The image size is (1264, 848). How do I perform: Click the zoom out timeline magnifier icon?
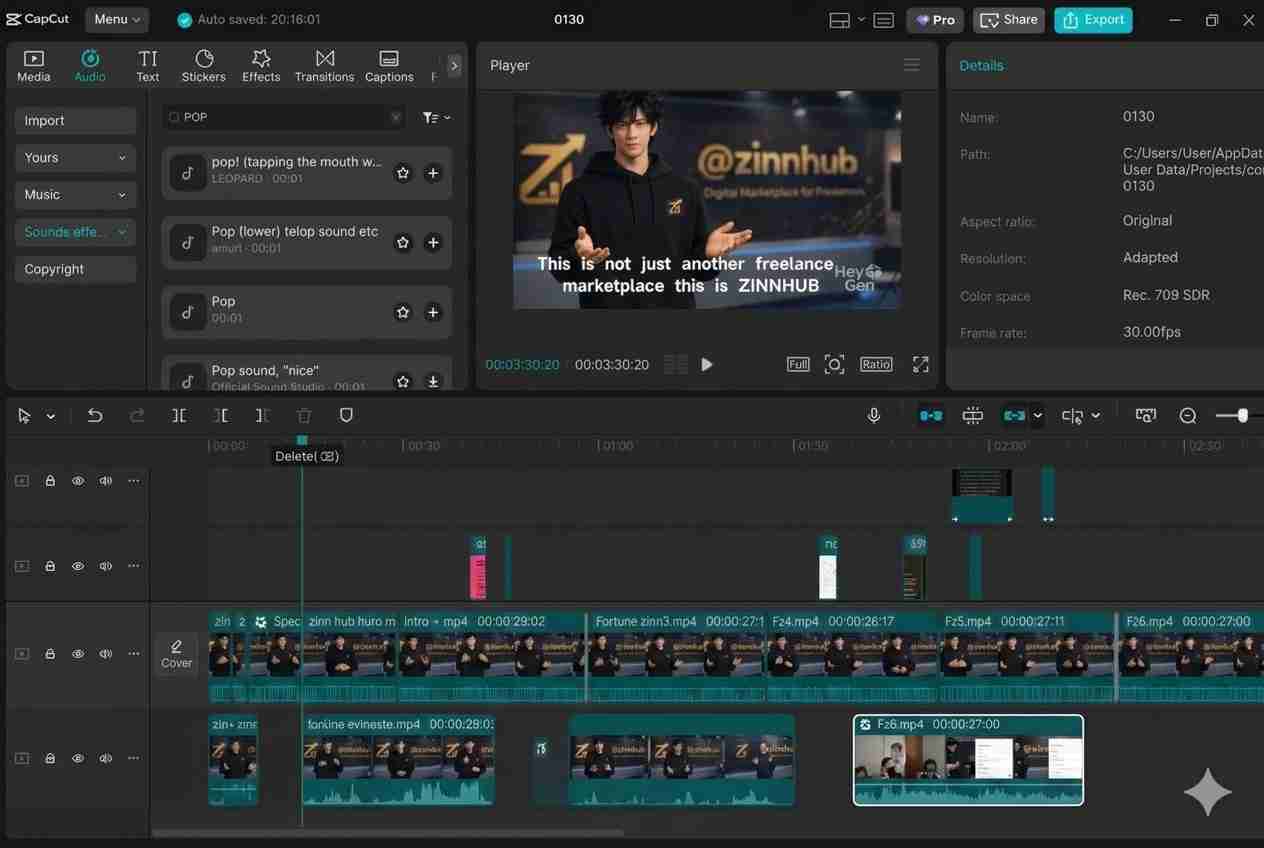[1188, 415]
